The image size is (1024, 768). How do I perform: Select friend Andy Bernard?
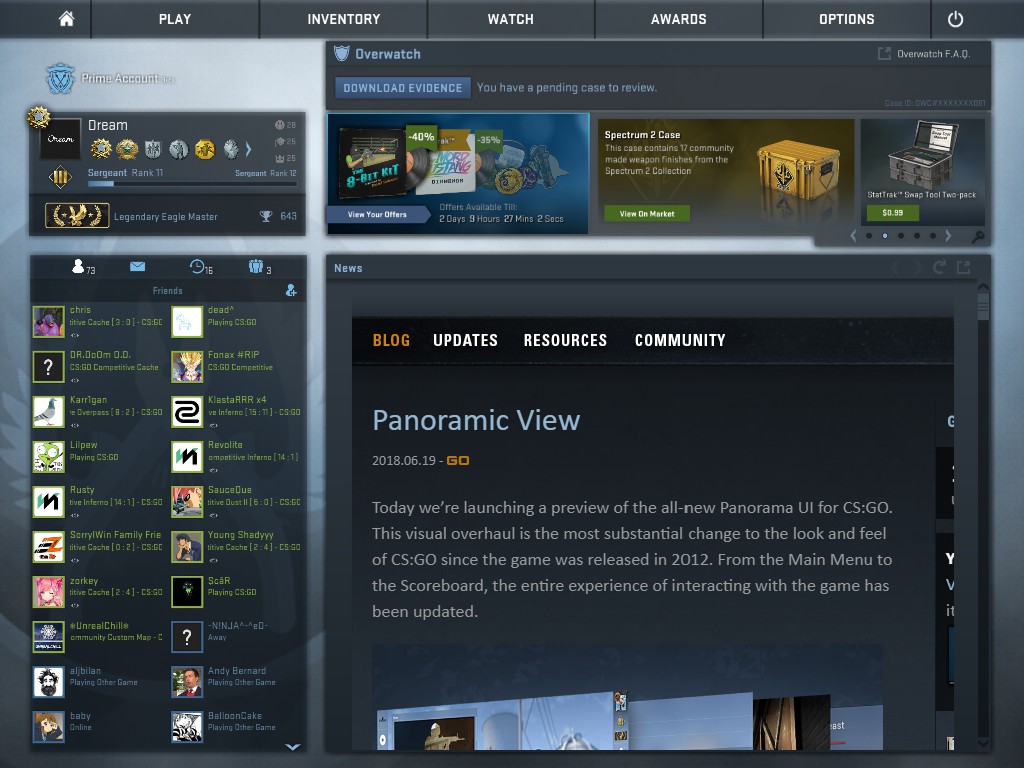(x=237, y=682)
